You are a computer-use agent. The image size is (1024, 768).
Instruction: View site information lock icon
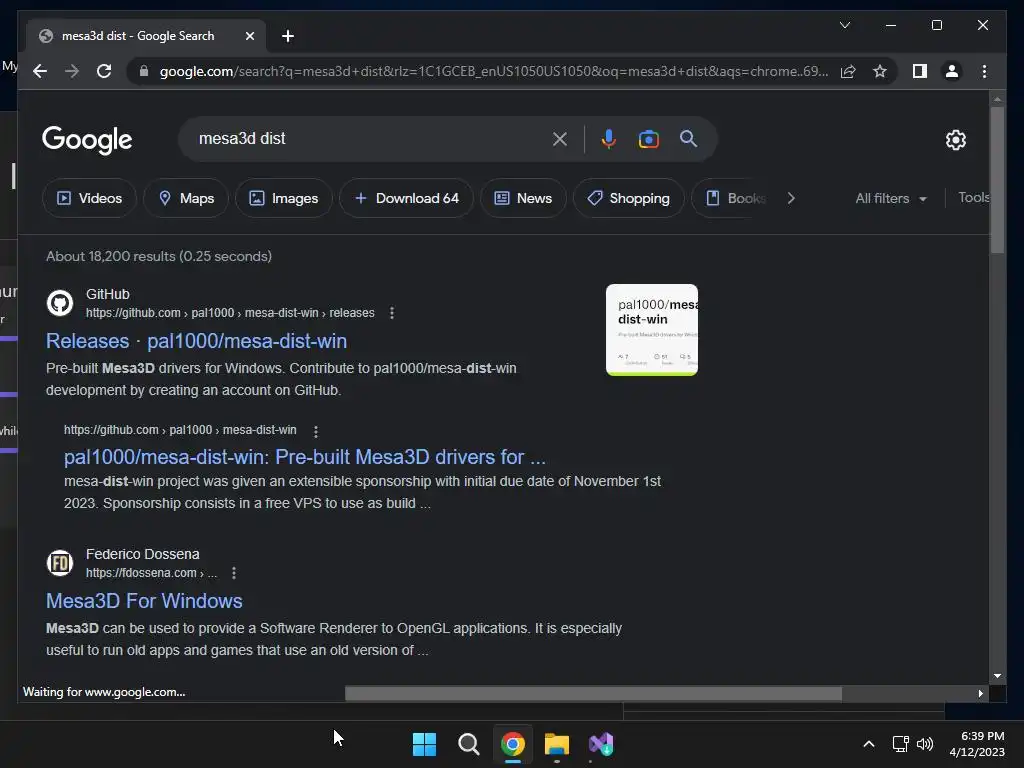(144, 71)
